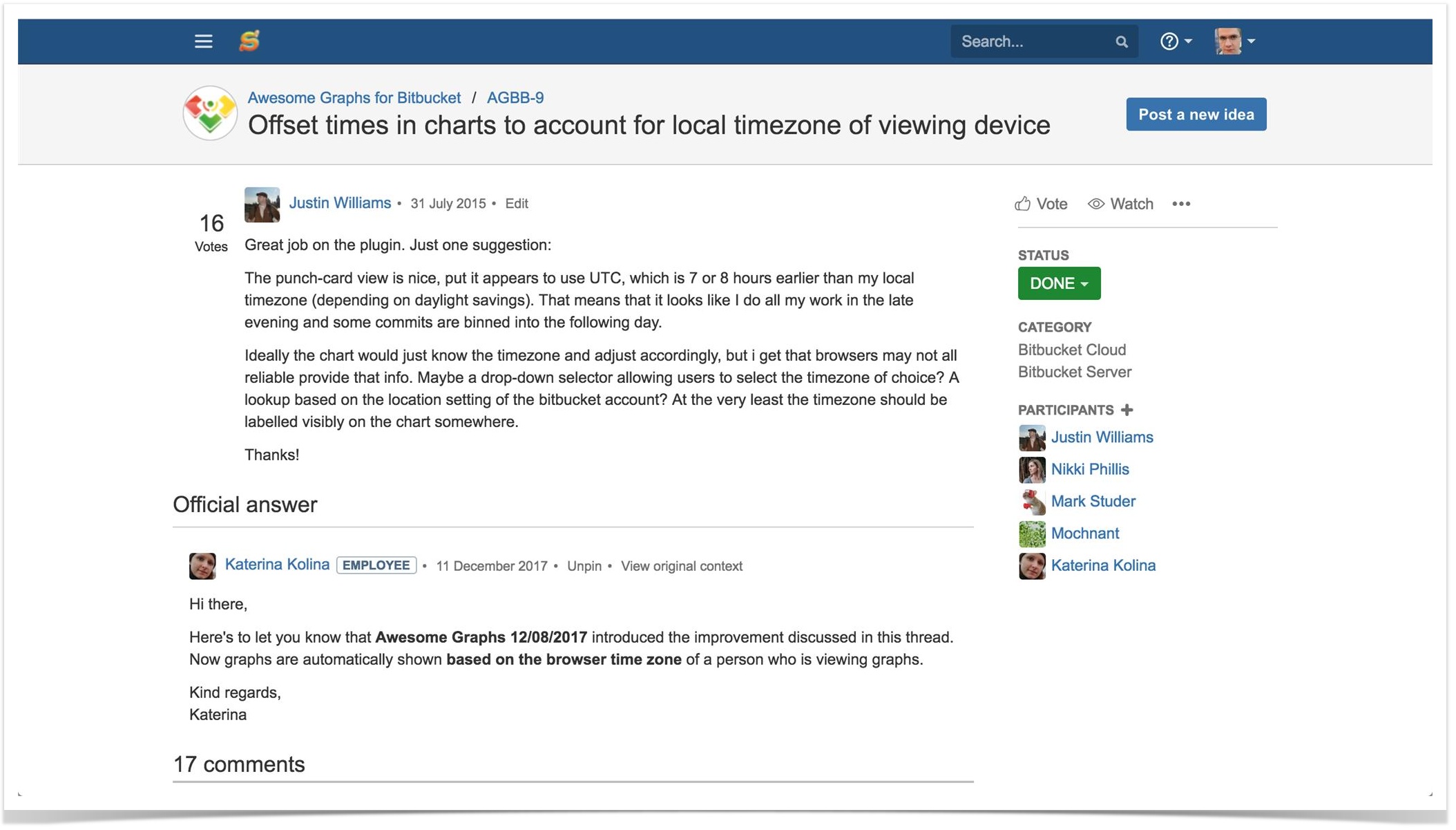This screenshot has height=830, width=1456.
Task: Click the 17 comments heading
Action: (238, 764)
